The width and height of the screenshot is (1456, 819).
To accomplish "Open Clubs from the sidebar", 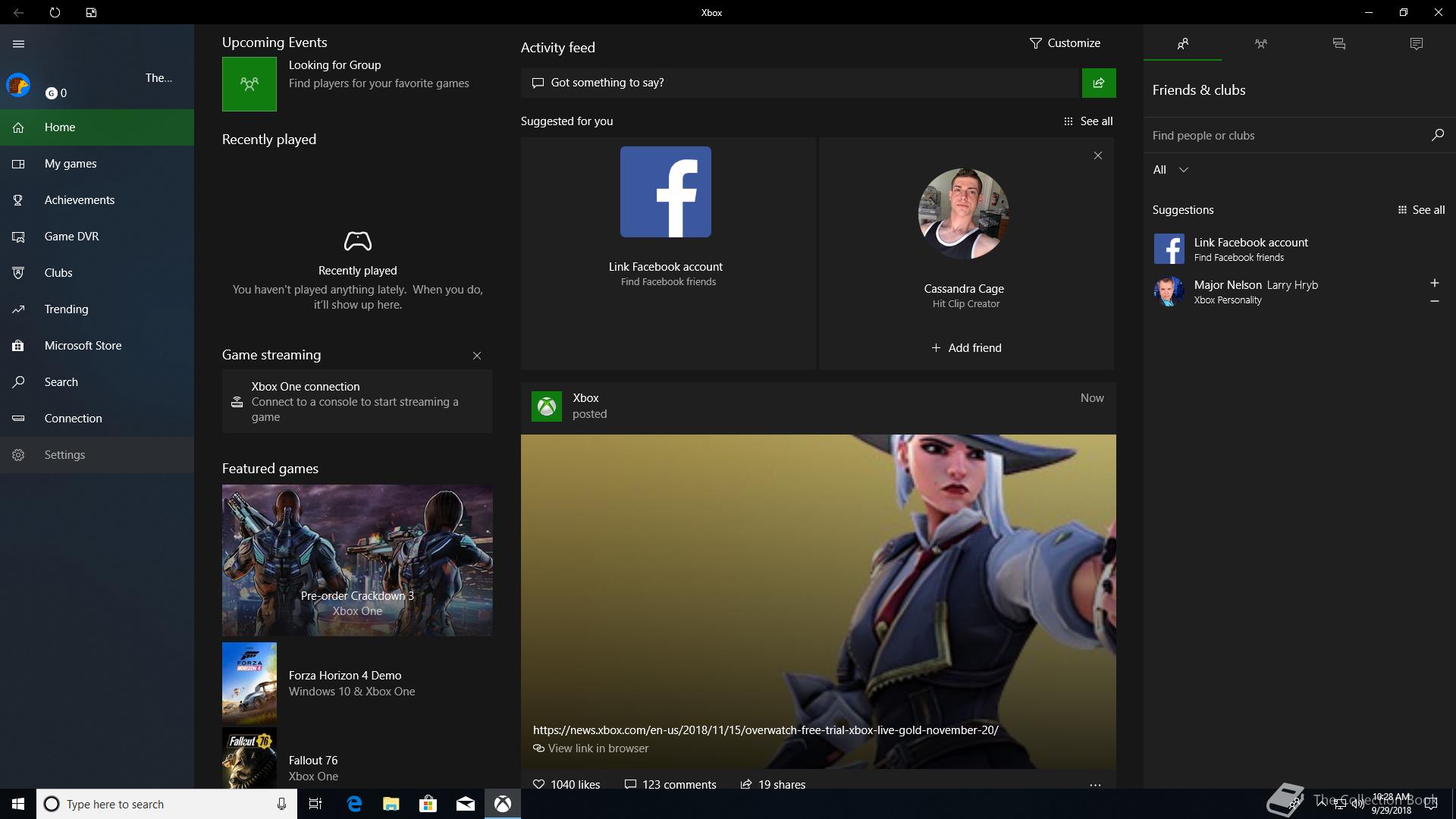I will (97, 273).
